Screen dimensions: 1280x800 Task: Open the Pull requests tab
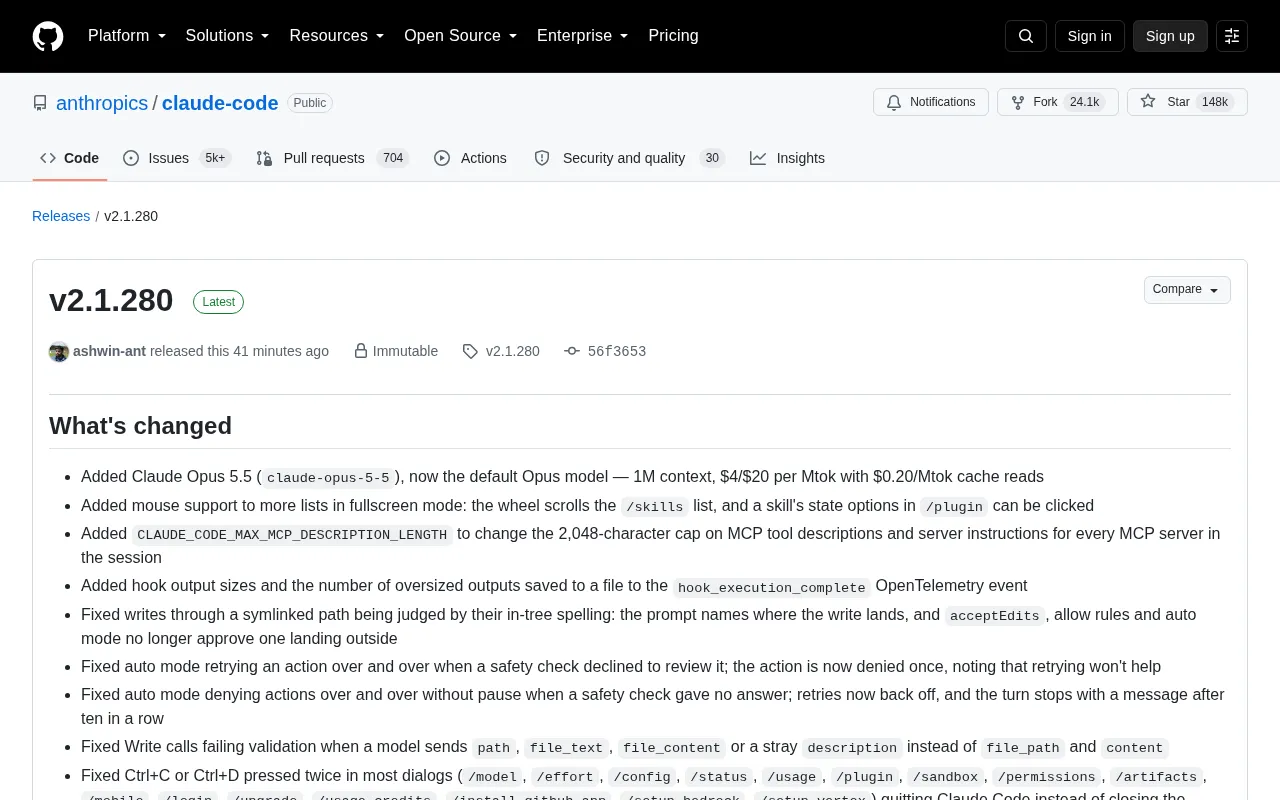coord(333,158)
